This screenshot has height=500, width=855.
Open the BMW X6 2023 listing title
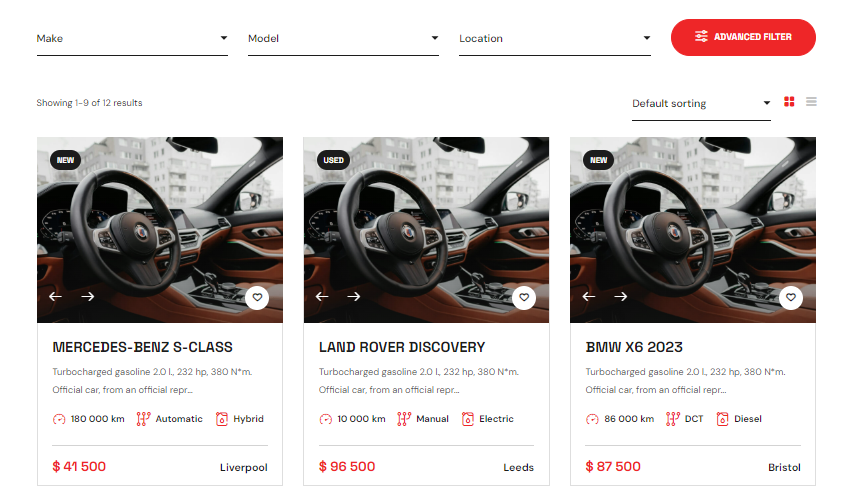[634, 347]
